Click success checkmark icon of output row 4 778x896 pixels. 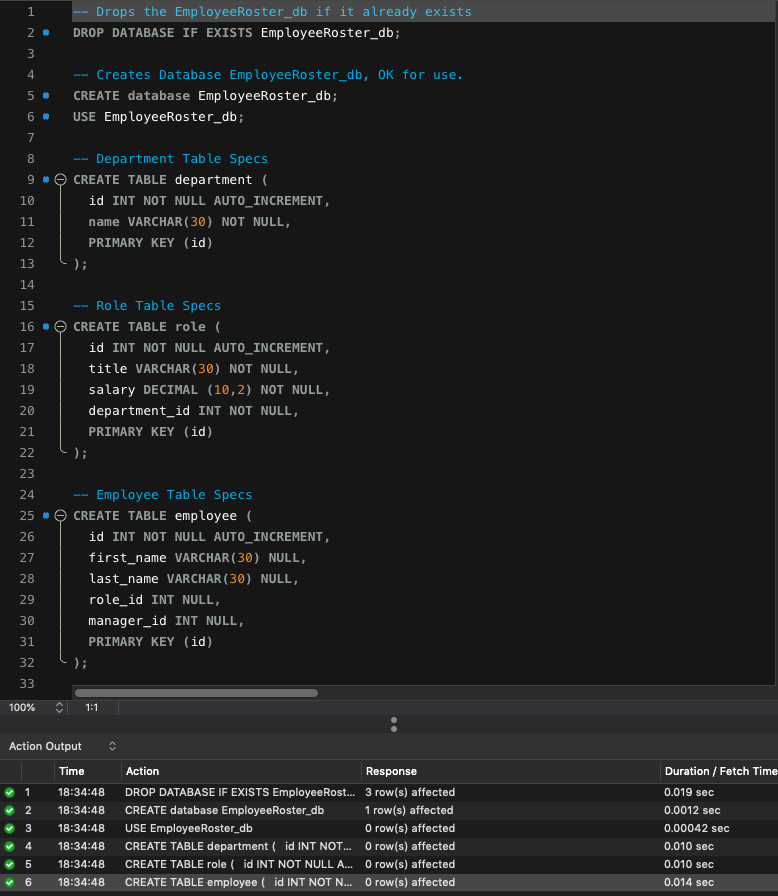[x=10, y=846]
